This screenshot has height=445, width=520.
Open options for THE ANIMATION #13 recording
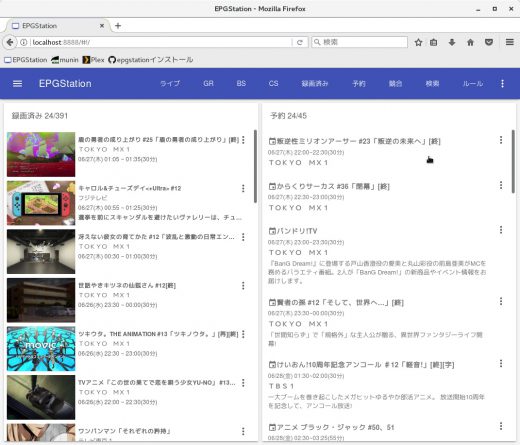coord(243,334)
